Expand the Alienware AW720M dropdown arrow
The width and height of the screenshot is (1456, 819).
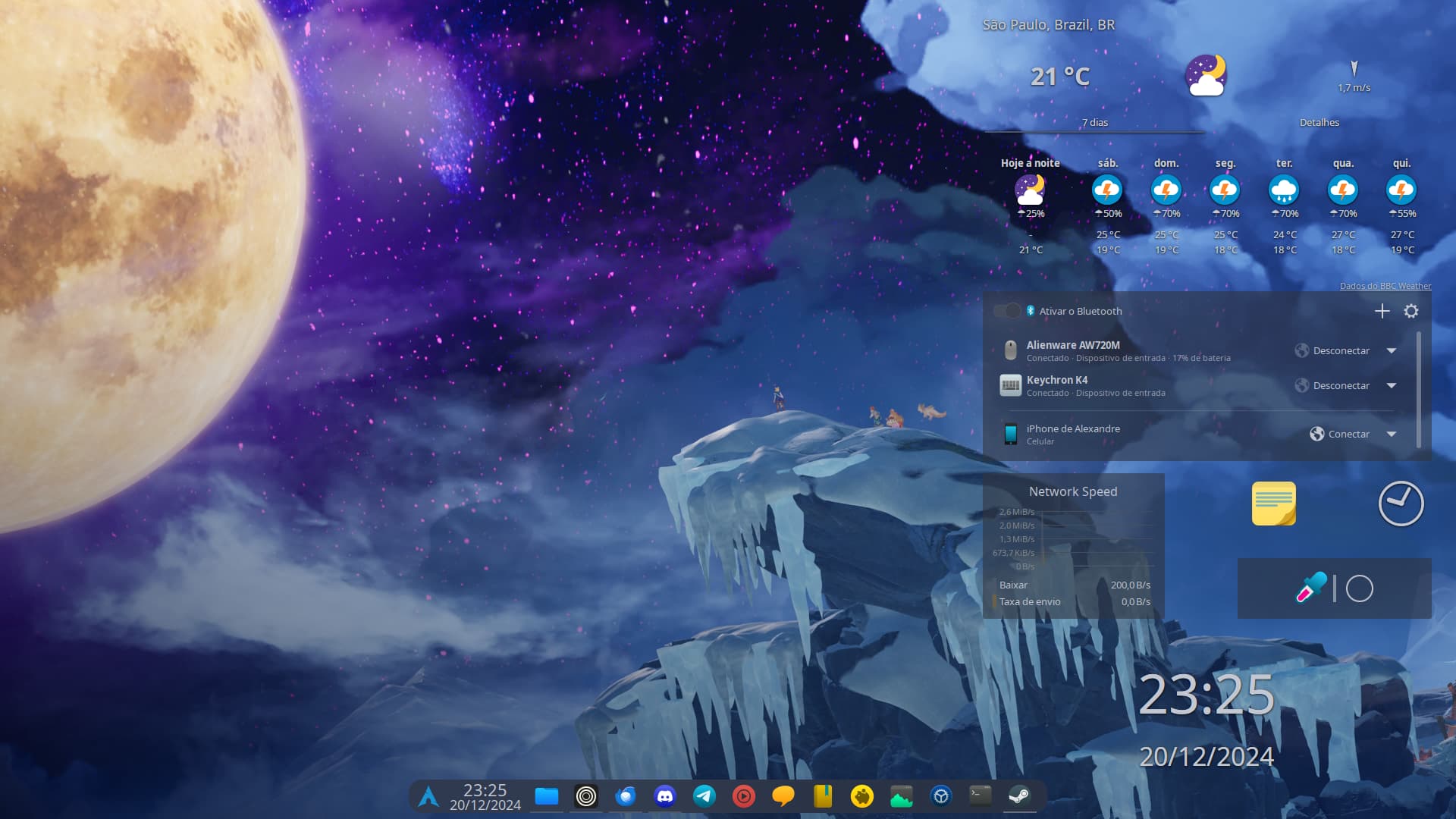(1392, 350)
